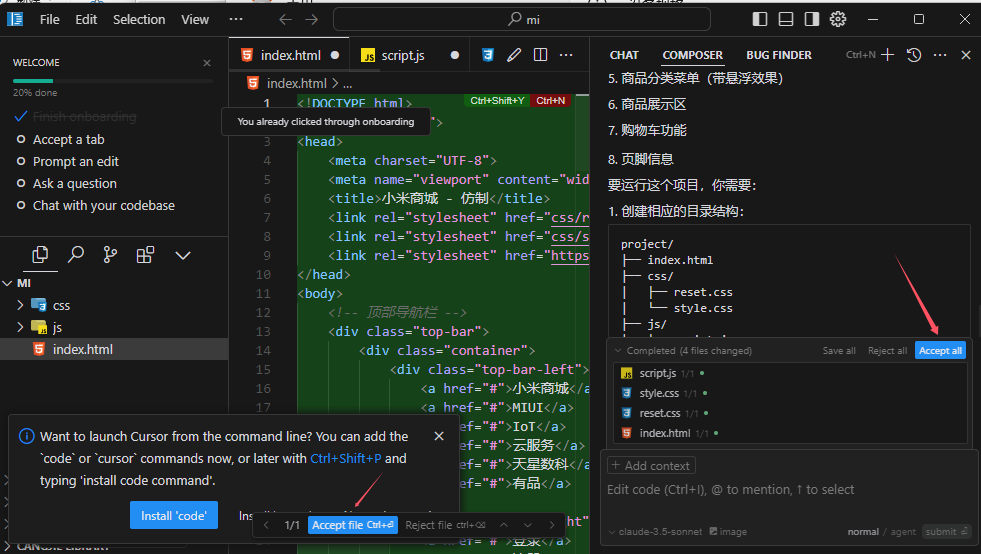Open composer panel more options ellipsis
This screenshot has height=554, width=981.
tap(940, 55)
